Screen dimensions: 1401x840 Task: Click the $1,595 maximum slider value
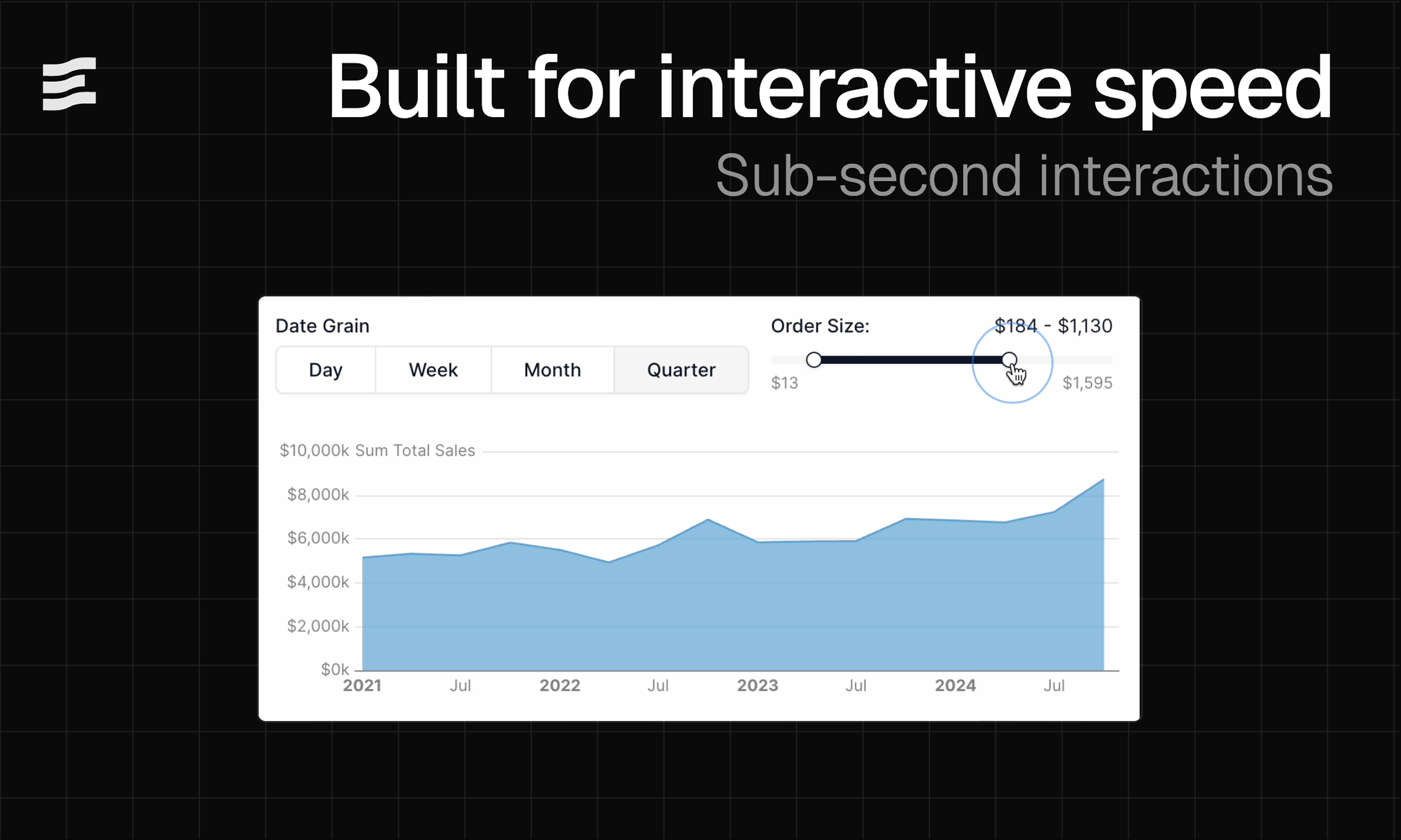[x=1088, y=382]
